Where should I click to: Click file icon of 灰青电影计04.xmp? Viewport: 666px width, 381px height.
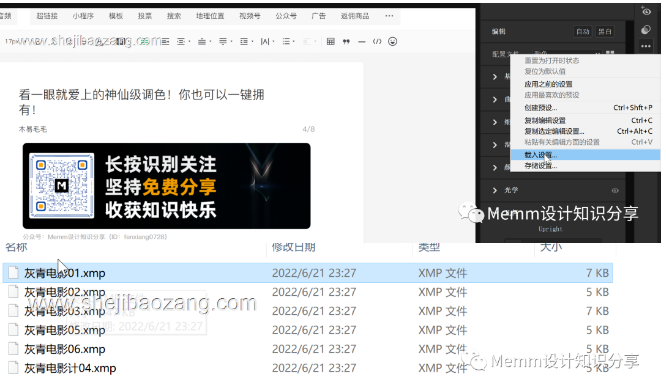click(x=13, y=368)
